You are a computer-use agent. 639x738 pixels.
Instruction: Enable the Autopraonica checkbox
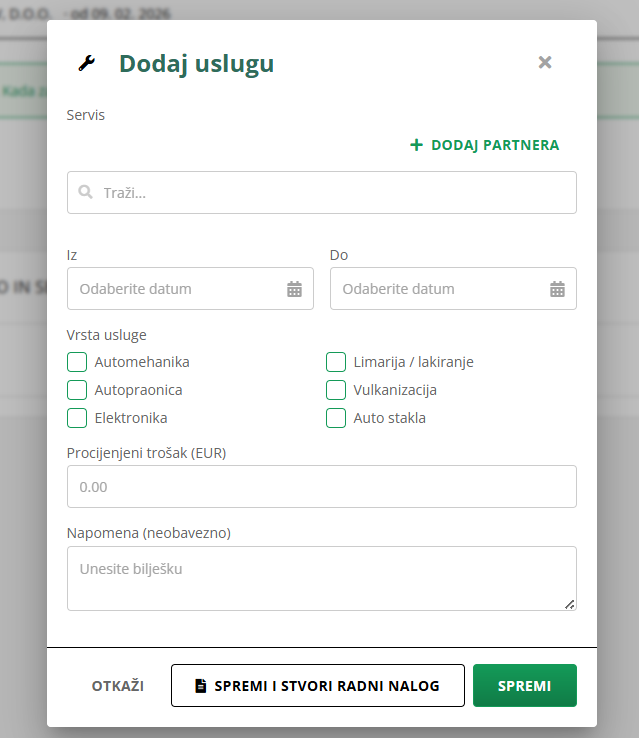[x=77, y=390]
